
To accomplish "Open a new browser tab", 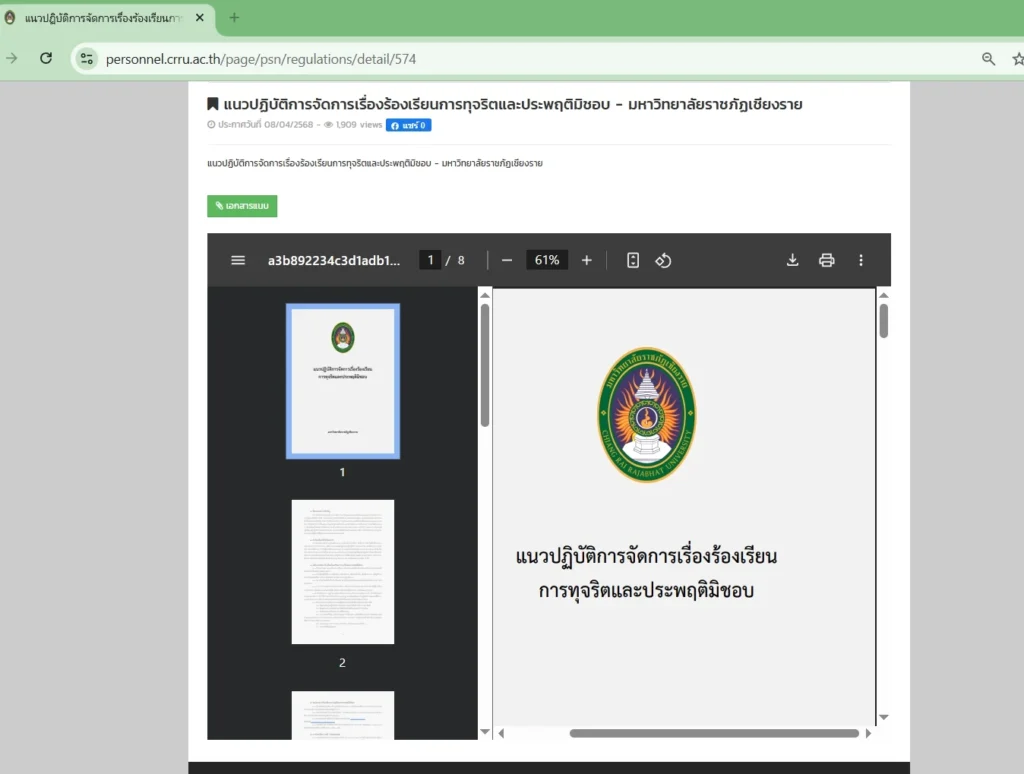I will click(x=234, y=18).
